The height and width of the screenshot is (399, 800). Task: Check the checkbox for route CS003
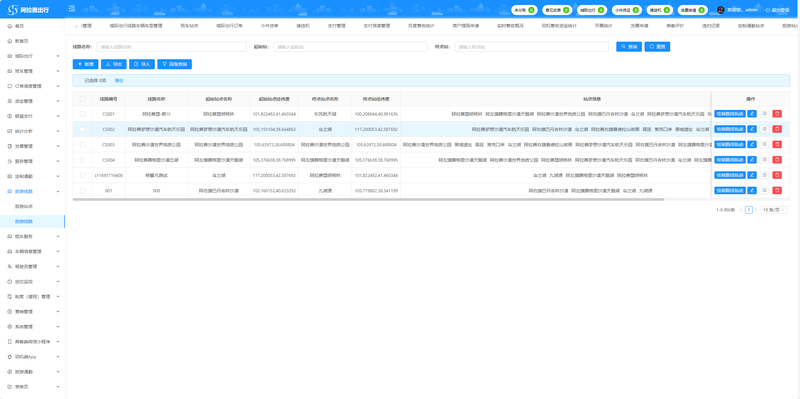(x=82, y=145)
